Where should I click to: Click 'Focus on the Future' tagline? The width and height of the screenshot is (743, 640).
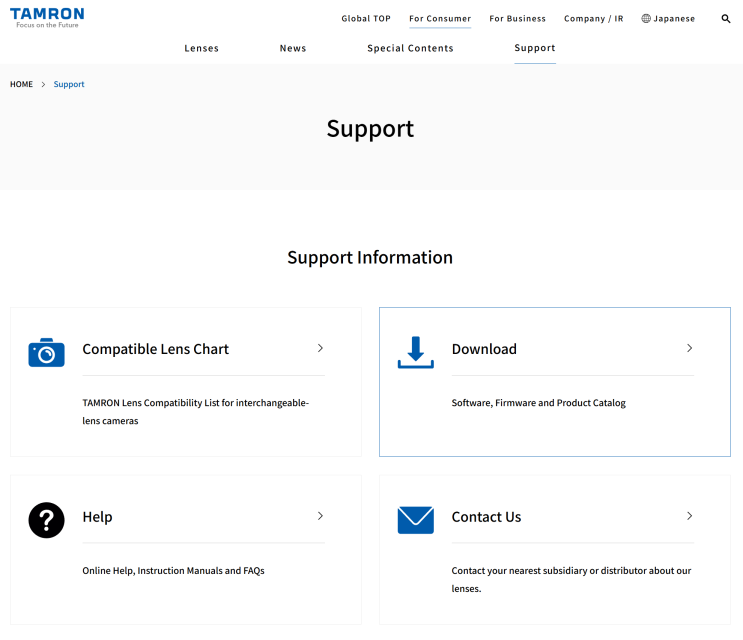[47, 25]
